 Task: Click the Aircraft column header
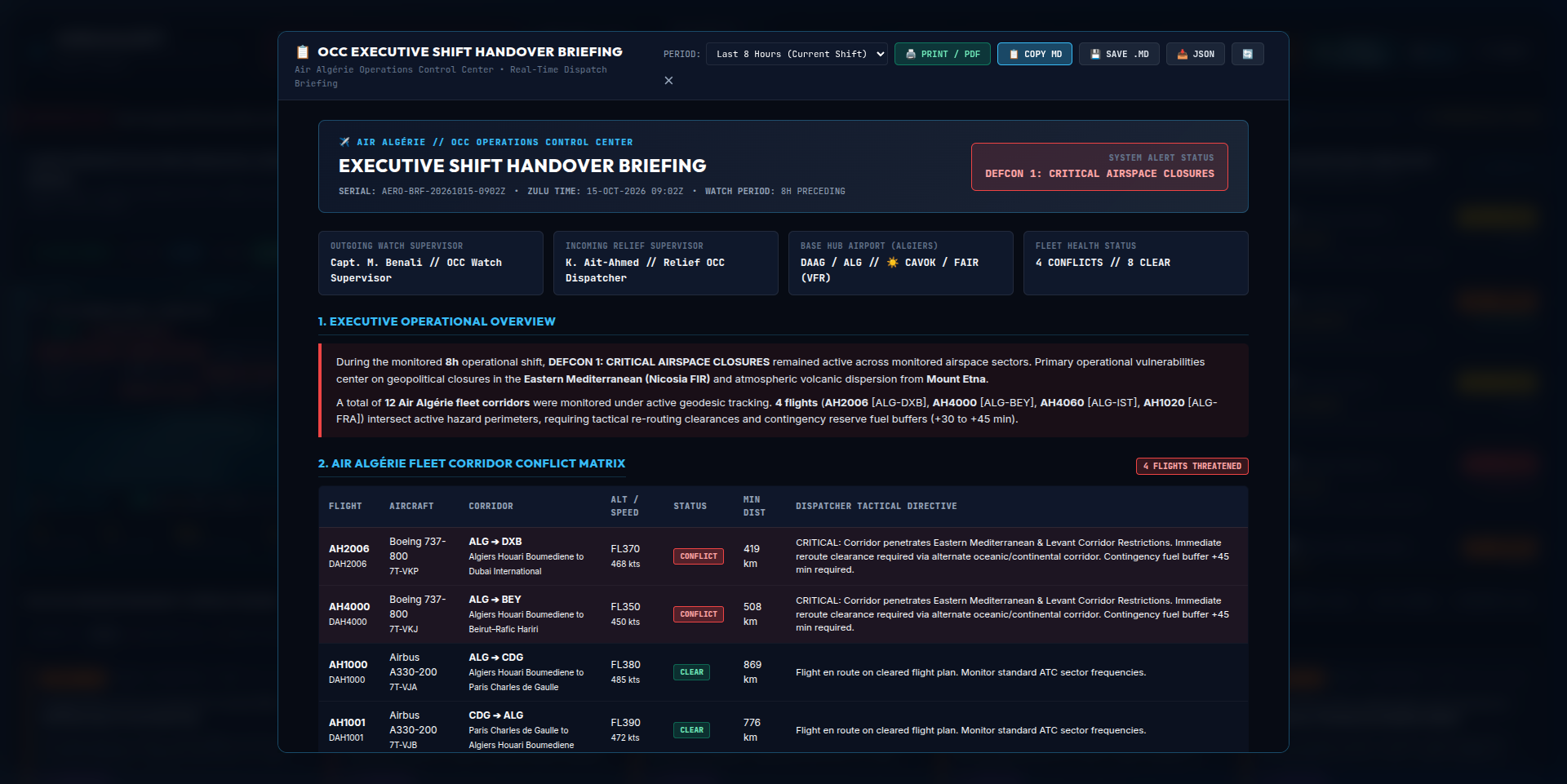coord(411,507)
